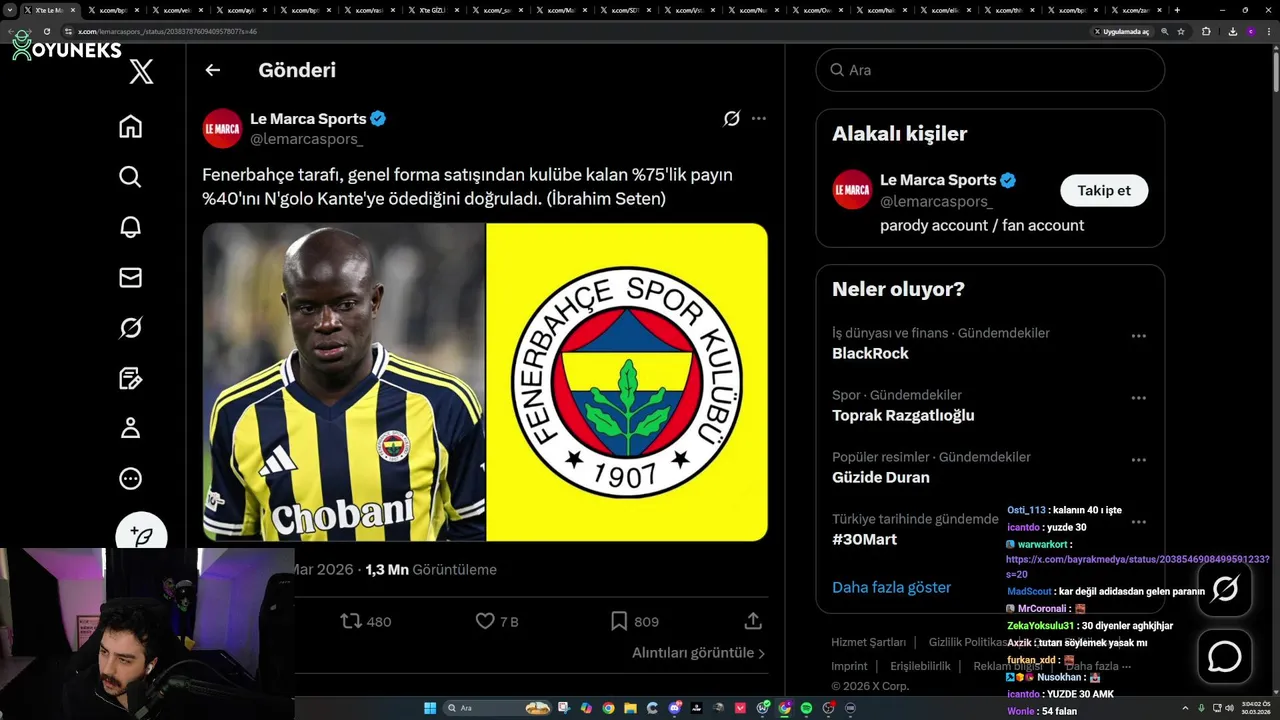Open Spotify from the taskbar
The image size is (1280, 720).
[806, 708]
